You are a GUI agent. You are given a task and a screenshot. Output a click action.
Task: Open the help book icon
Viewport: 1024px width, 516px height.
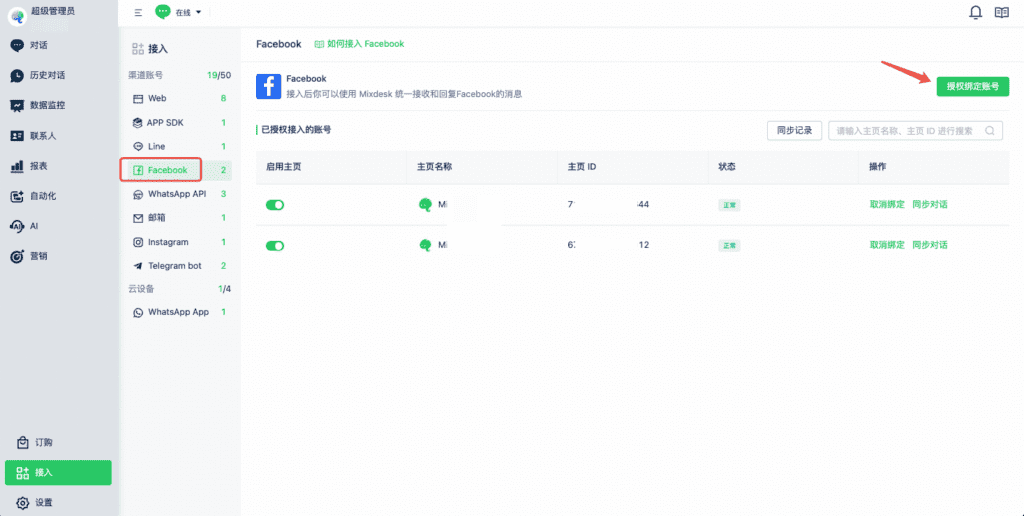click(x=1002, y=13)
